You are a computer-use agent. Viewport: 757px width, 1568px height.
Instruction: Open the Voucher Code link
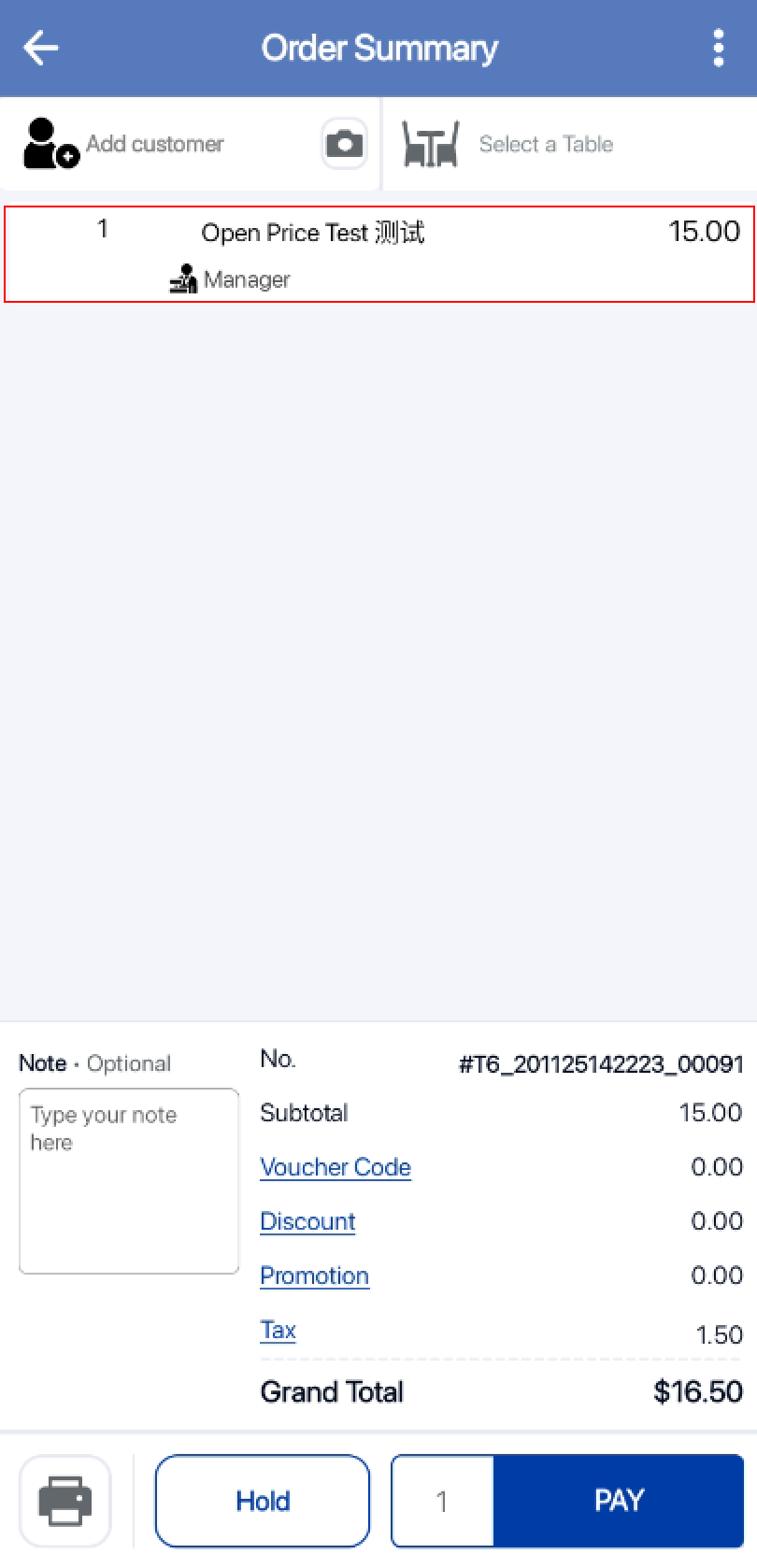click(x=335, y=1167)
